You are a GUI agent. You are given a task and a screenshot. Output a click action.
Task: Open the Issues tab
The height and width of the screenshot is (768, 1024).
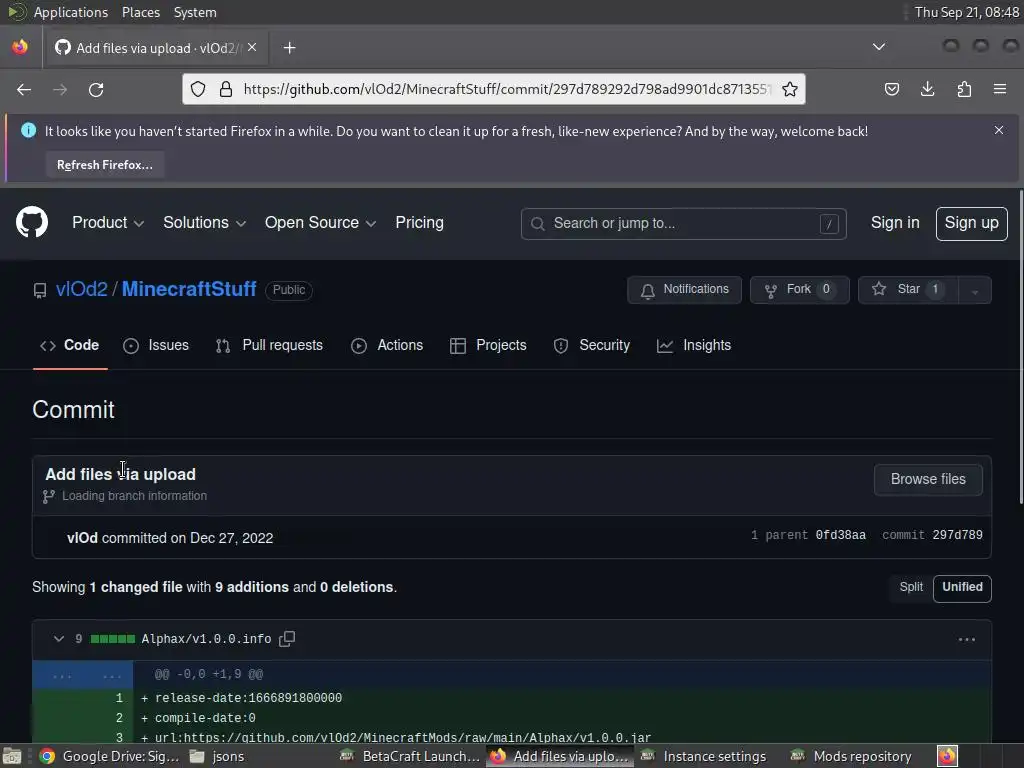tap(156, 345)
